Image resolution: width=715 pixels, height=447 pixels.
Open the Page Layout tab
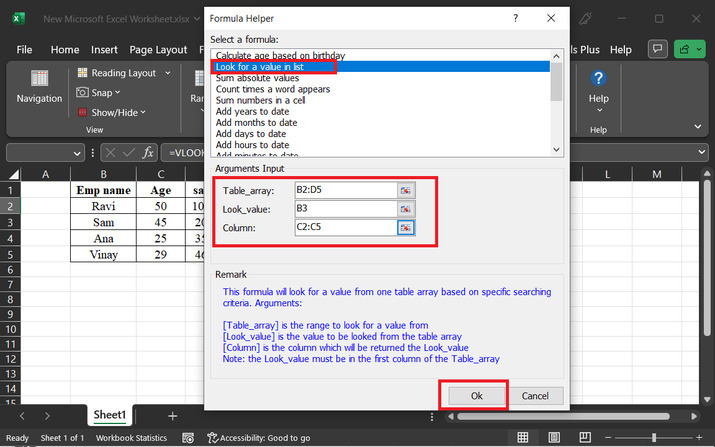[158, 49]
